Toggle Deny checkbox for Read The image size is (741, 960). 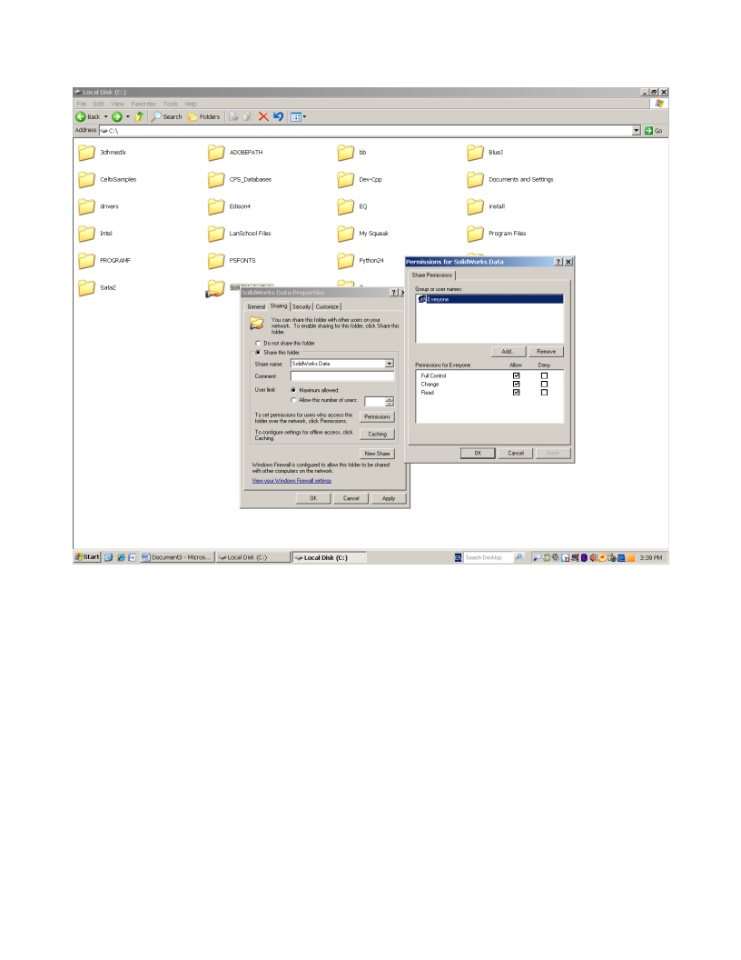click(x=544, y=392)
